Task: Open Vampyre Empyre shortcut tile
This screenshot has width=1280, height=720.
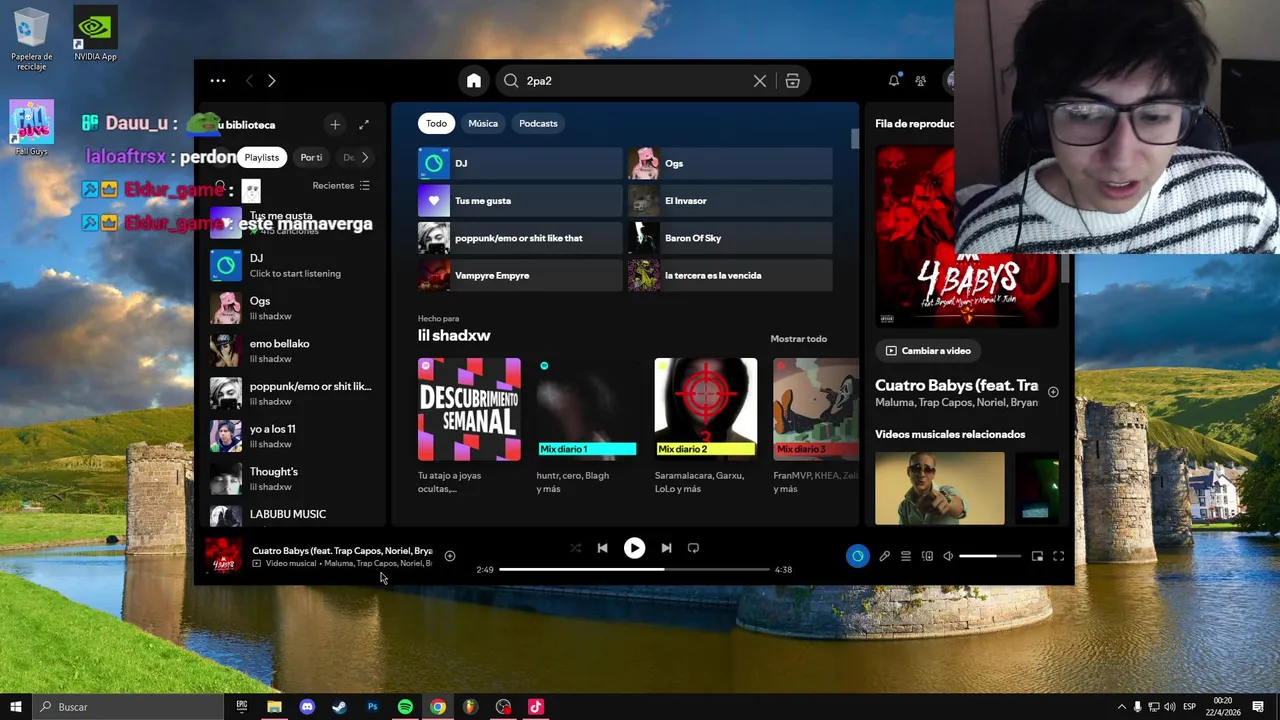Action: point(520,275)
